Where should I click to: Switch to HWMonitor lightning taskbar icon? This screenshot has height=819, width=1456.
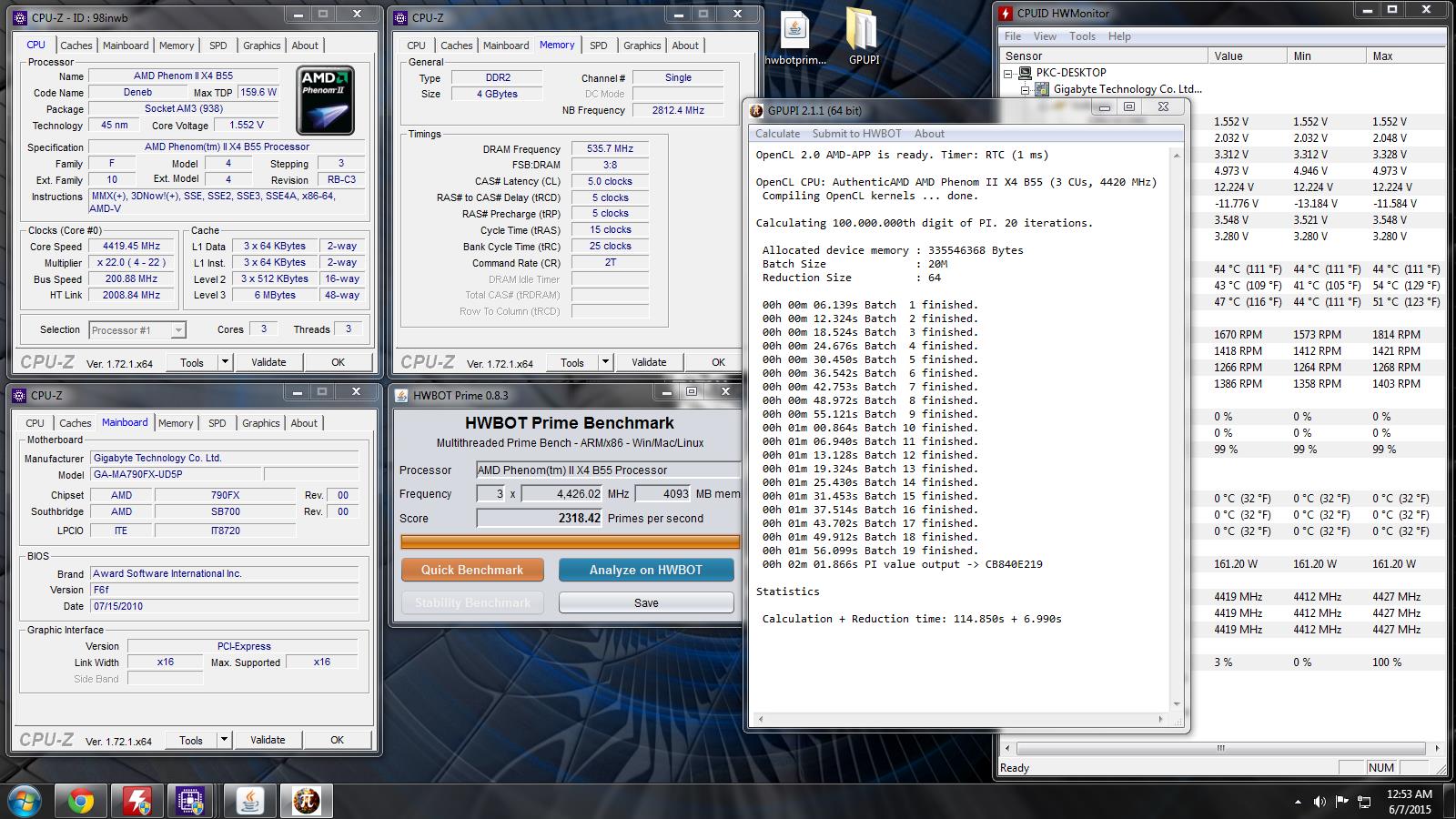click(x=136, y=801)
